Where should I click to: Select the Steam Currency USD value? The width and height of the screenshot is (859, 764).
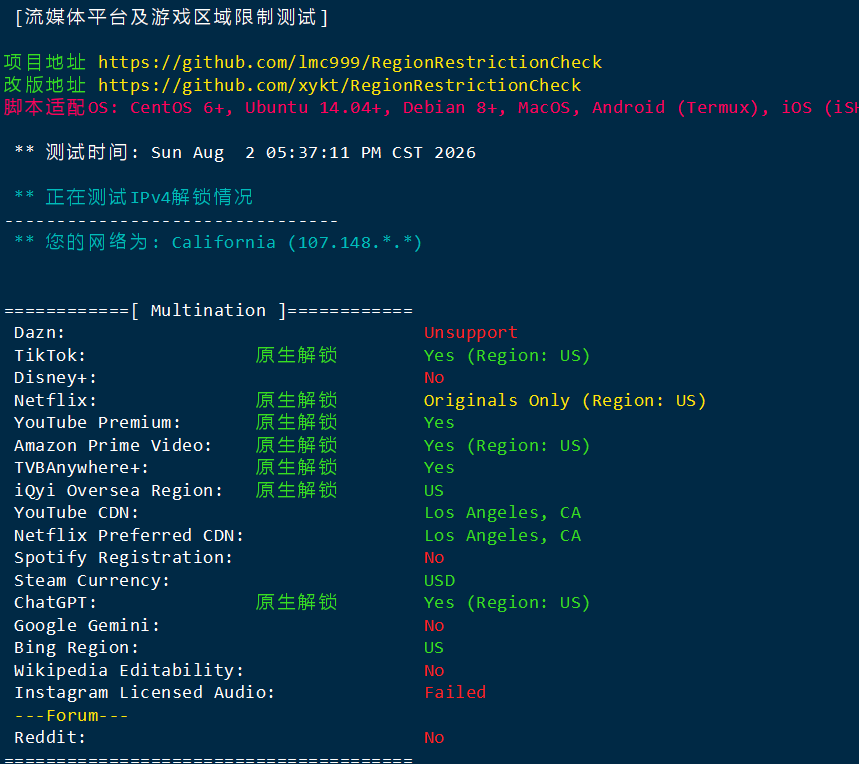click(439, 581)
